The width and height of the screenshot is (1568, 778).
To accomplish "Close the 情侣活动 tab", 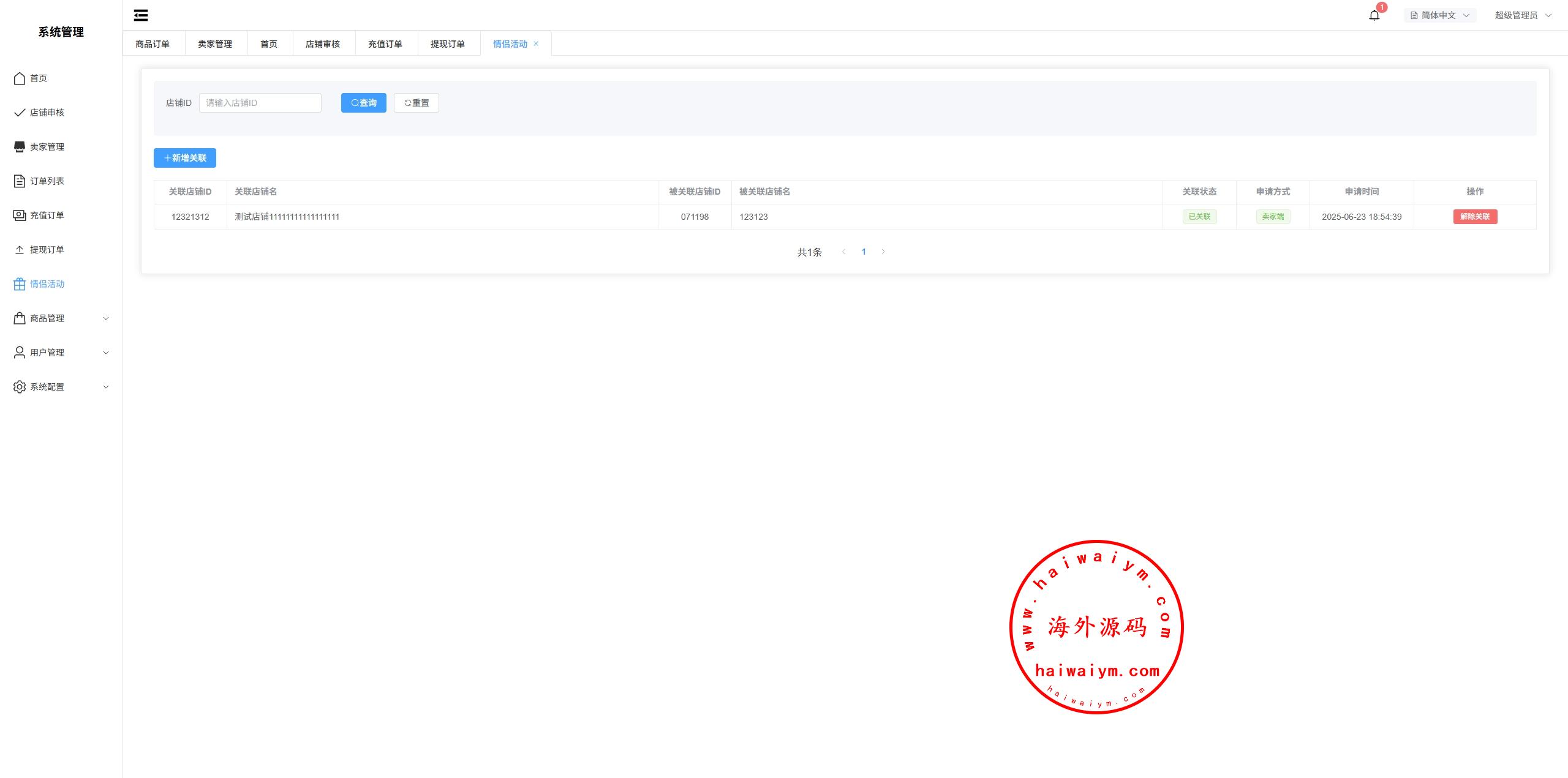I will click(x=536, y=43).
